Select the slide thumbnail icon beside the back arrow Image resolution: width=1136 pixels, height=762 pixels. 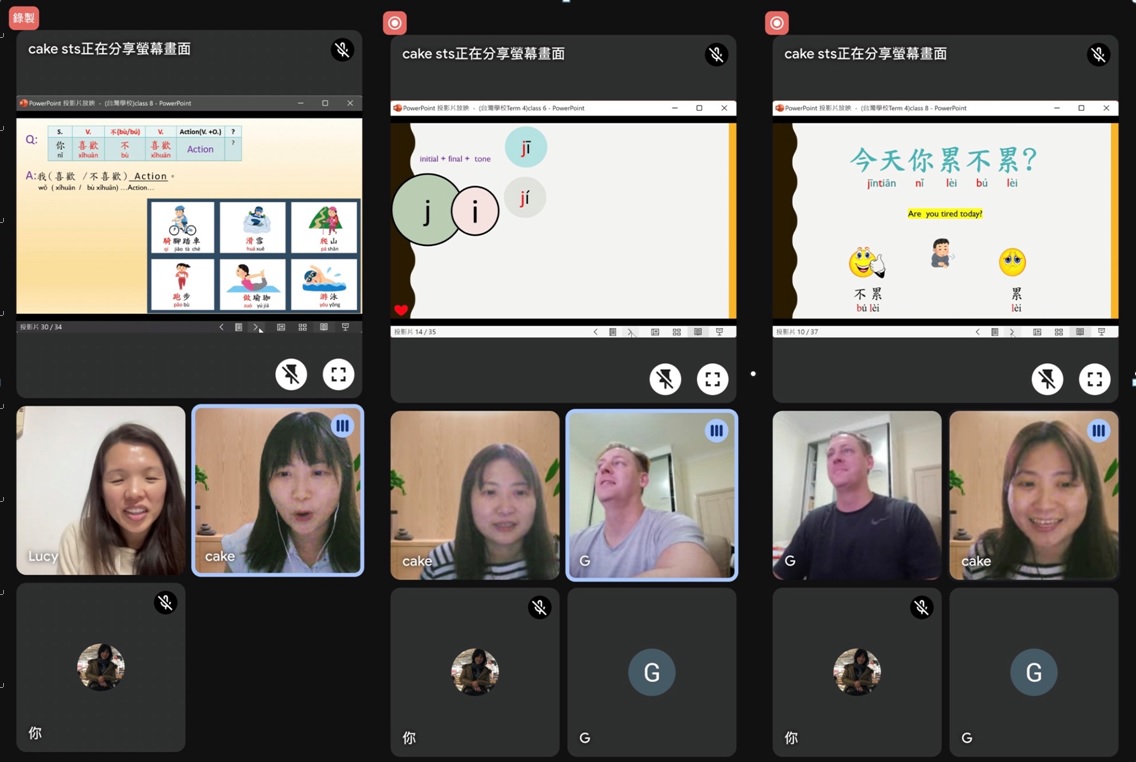point(239,327)
